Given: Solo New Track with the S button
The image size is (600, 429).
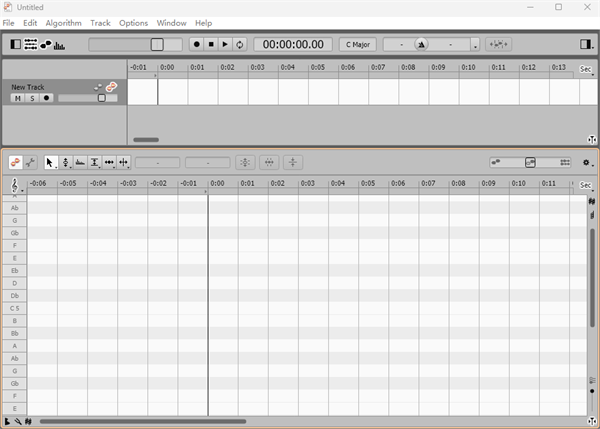Looking at the screenshot, I should [32, 98].
